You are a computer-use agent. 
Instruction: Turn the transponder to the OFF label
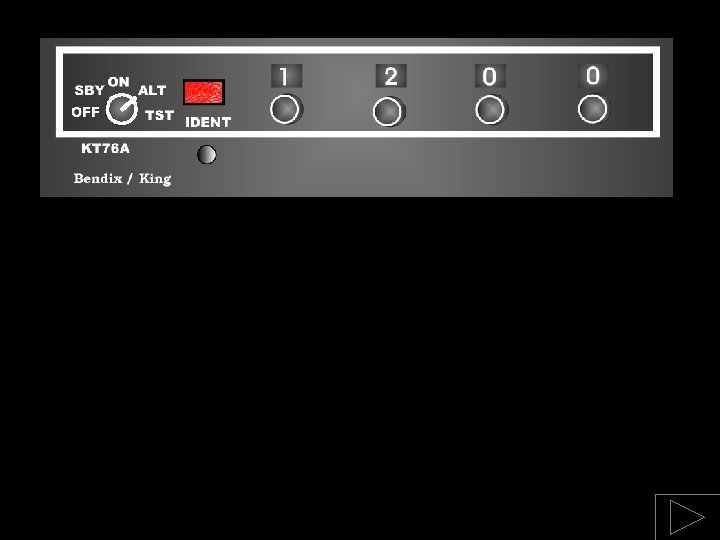[x=85, y=112]
